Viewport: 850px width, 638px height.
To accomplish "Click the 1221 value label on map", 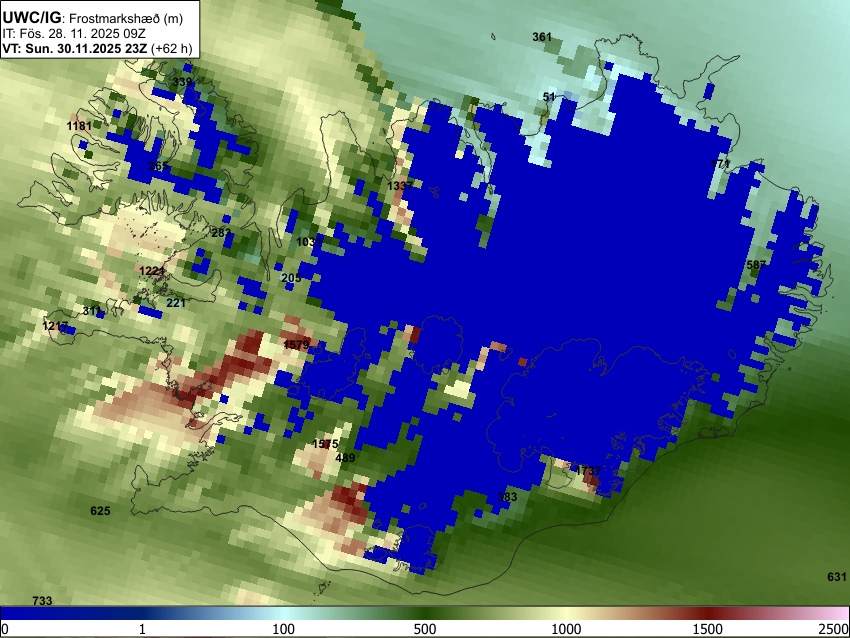I will tap(152, 271).
